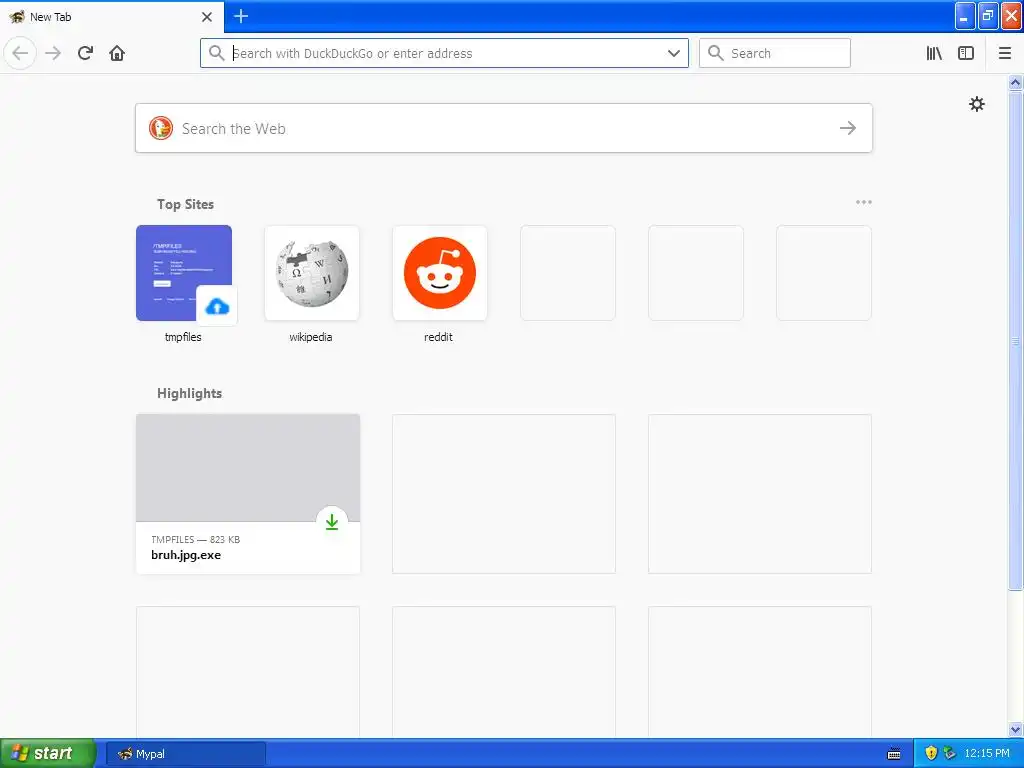Open the Library bookshelf icon
The width and height of the screenshot is (1024, 768).
coord(934,53)
